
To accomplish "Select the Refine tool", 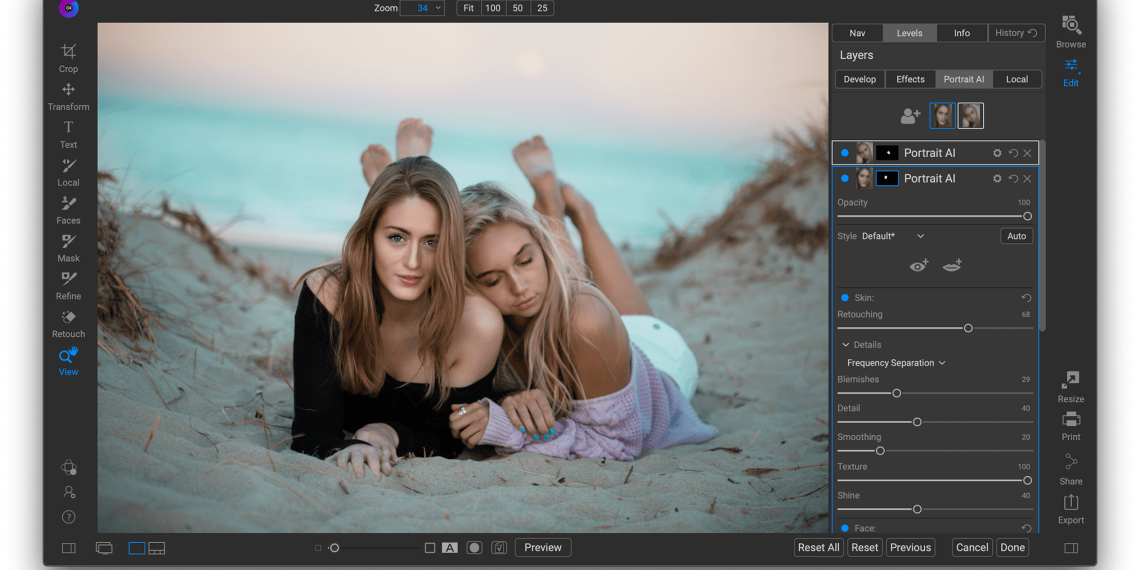I will pyautogui.click(x=68, y=285).
